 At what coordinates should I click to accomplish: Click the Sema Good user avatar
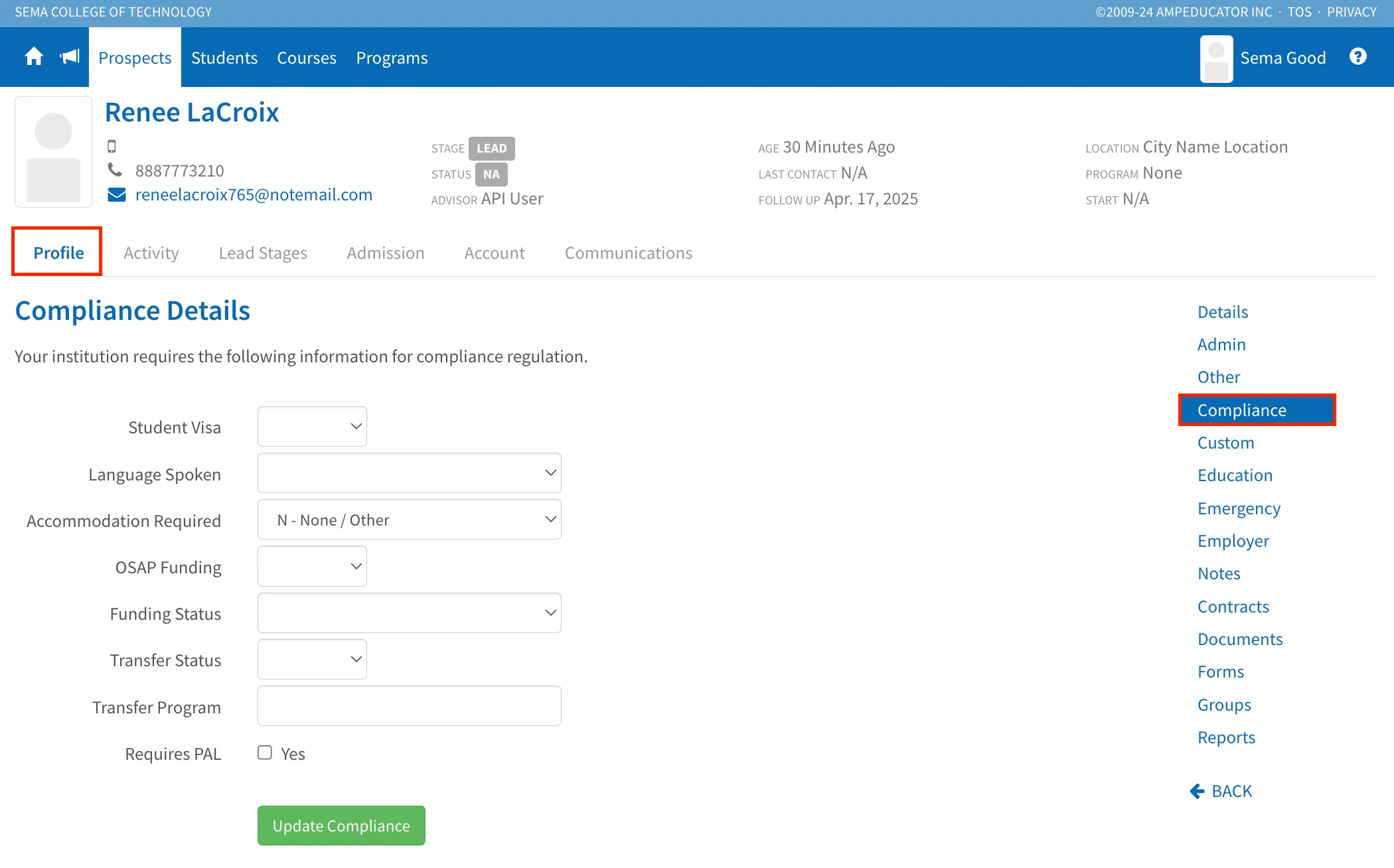[x=1216, y=58]
